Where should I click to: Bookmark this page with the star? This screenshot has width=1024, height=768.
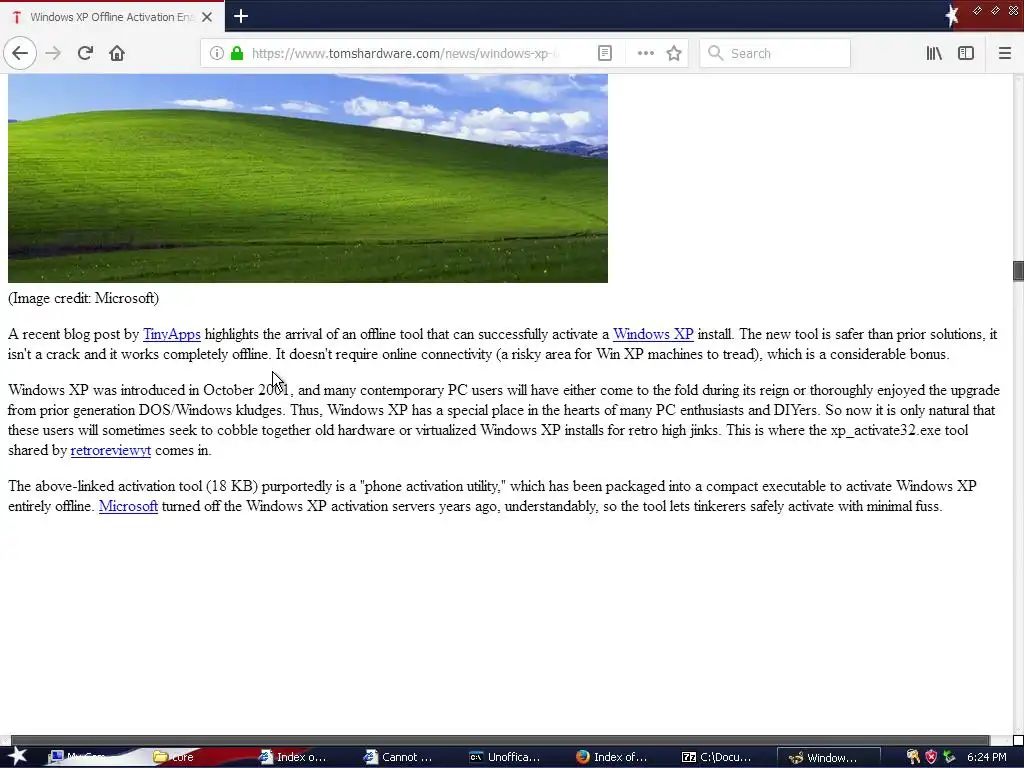(674, 54)
